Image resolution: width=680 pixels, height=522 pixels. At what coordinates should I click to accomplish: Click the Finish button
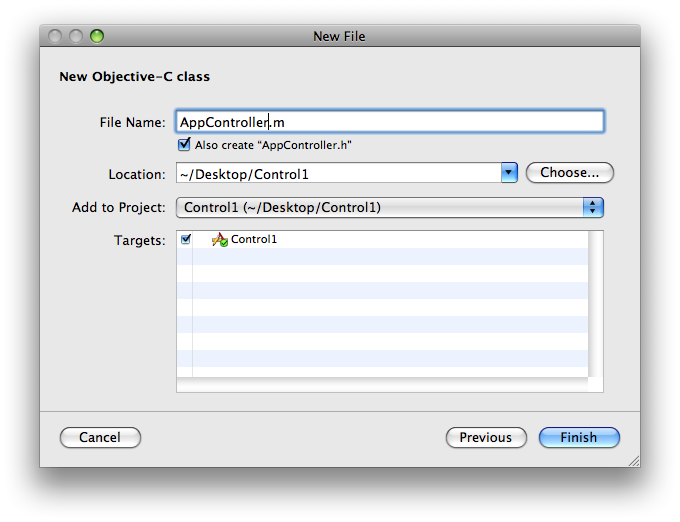point(579,437)
